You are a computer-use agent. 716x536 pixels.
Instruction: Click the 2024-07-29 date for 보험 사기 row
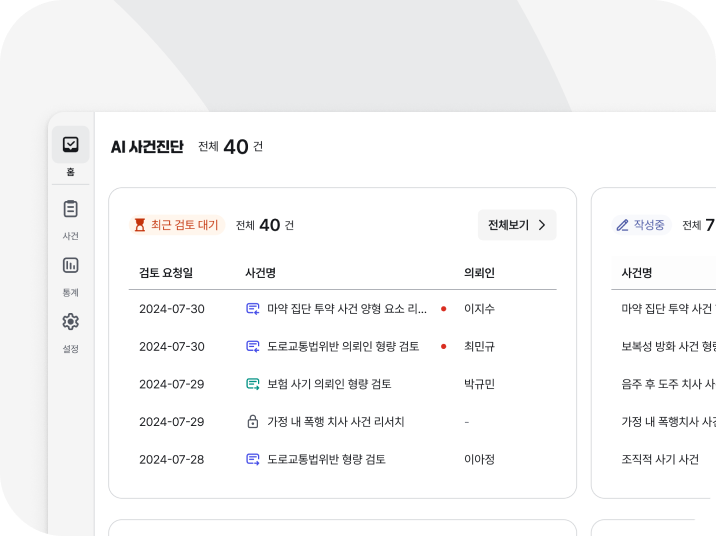(172, 384)
